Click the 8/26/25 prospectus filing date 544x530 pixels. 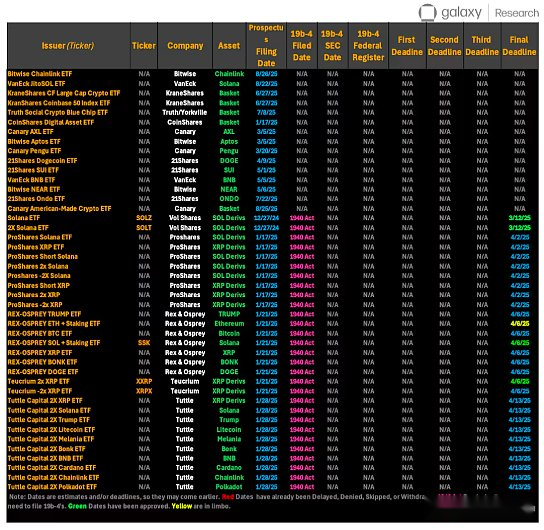(x=266, y=74)
